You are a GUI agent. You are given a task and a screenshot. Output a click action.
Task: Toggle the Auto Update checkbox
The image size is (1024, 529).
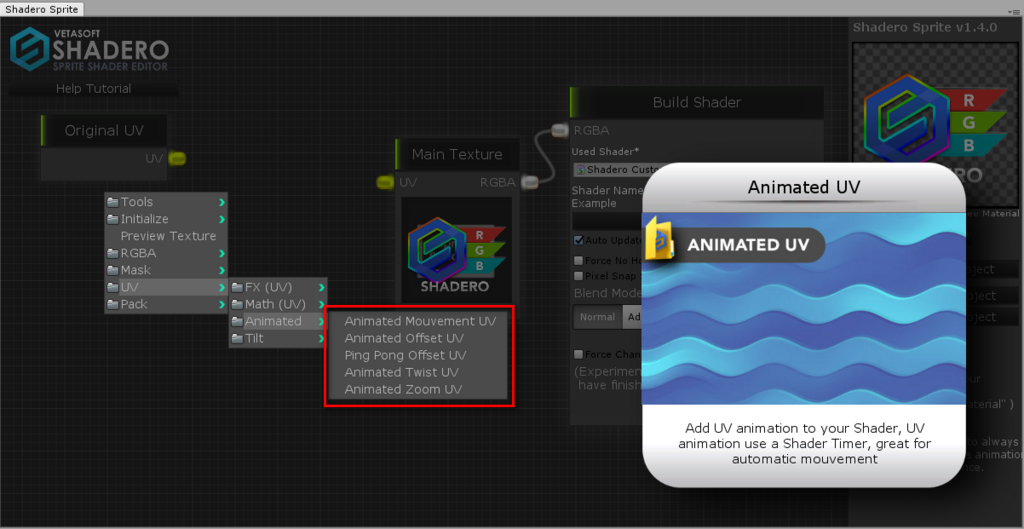point(578,240)
